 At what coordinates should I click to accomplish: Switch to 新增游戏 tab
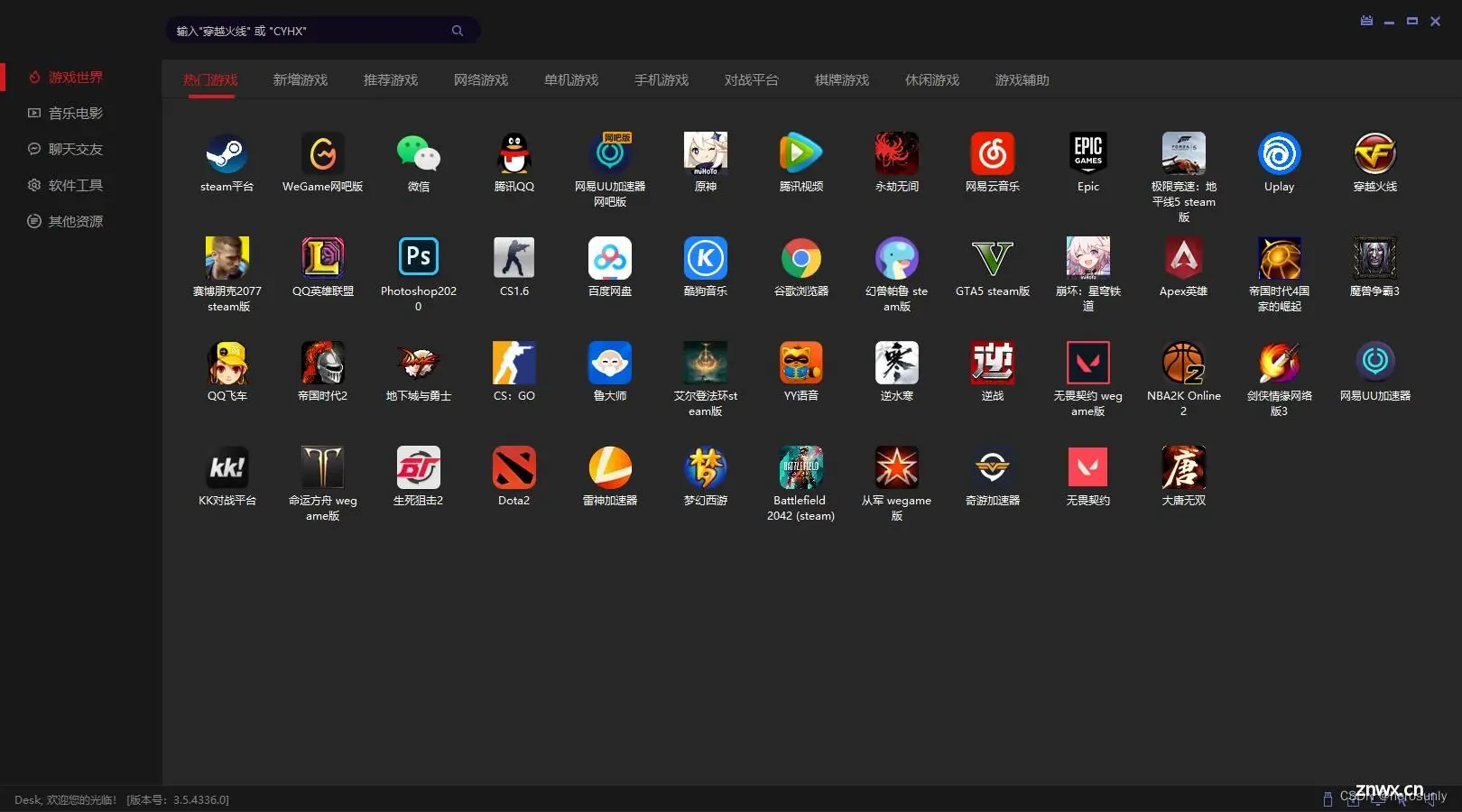point(301,80)
